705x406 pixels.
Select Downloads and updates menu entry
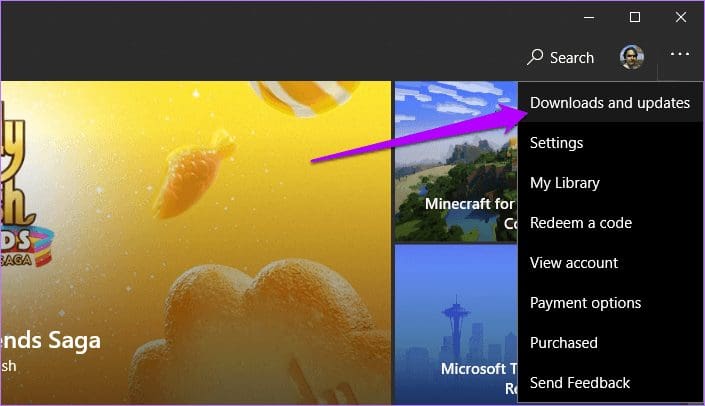coord(610,103)
